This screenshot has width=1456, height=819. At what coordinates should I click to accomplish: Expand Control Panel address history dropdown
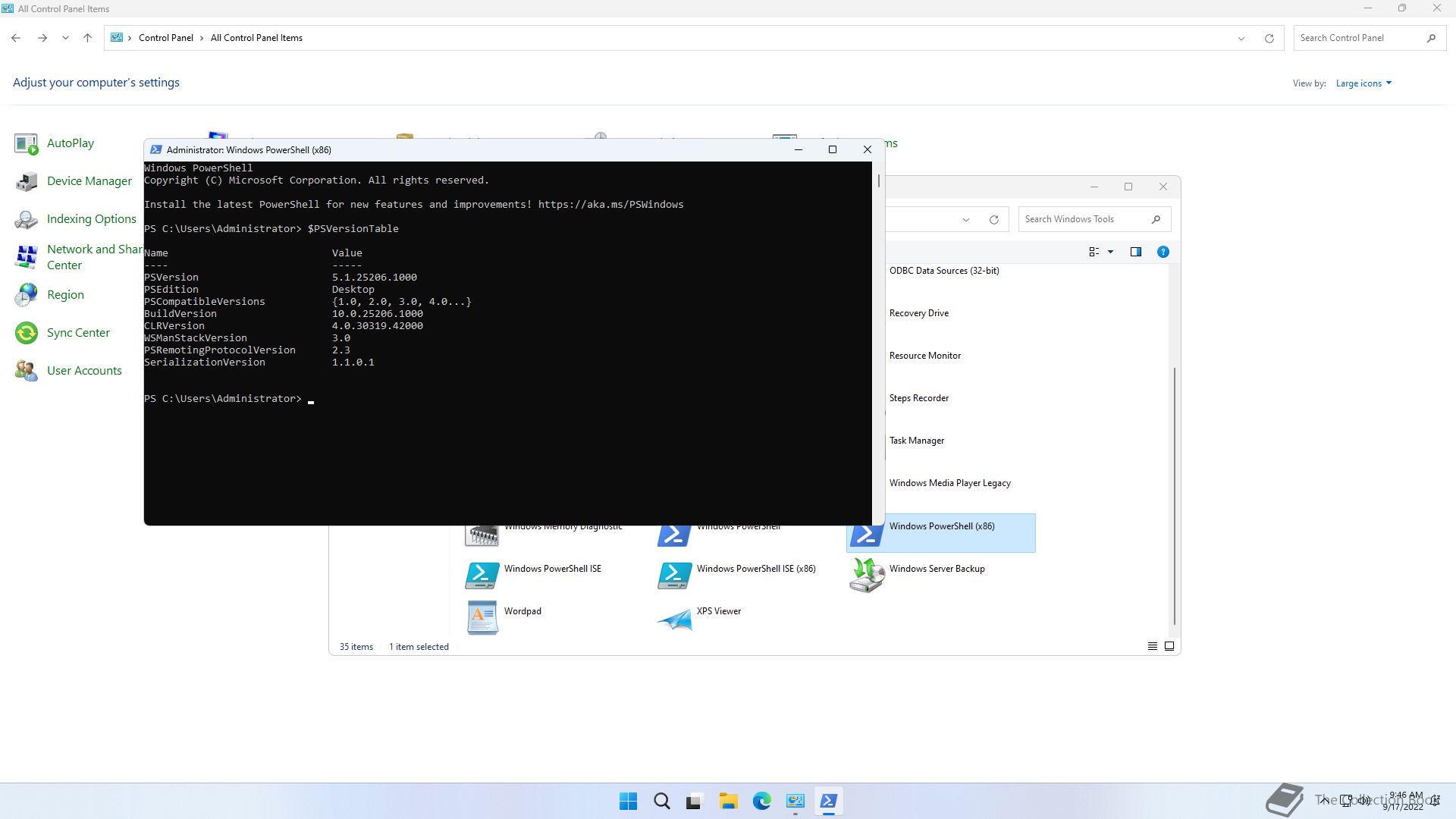point(1241,38)
